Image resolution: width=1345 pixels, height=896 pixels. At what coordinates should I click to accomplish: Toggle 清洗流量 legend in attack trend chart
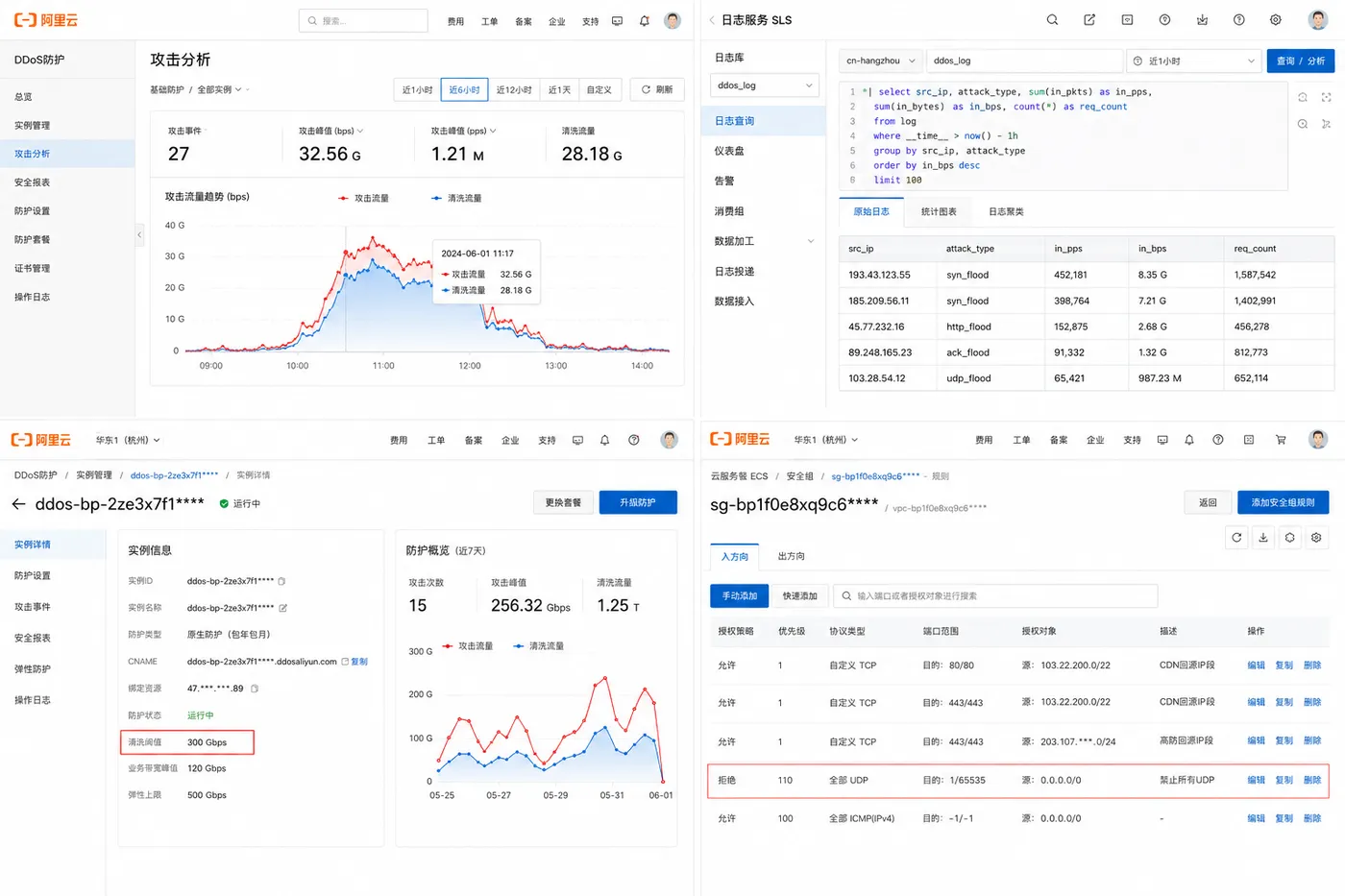(x=456, y=198)
